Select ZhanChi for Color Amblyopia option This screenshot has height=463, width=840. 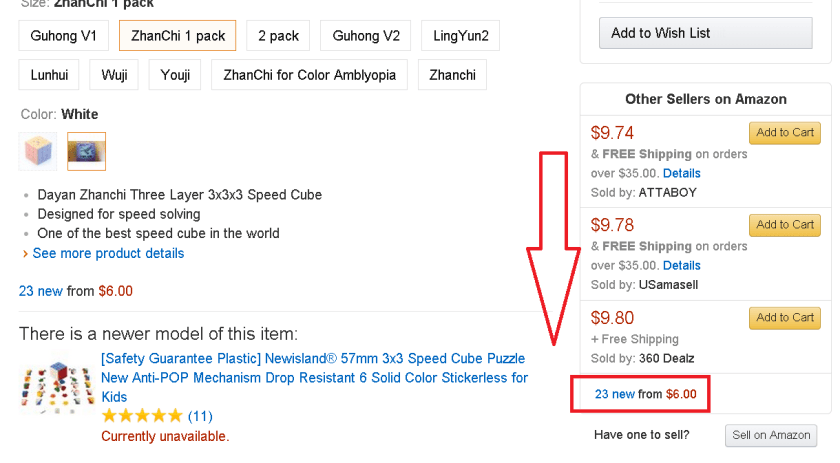(309, 75)
